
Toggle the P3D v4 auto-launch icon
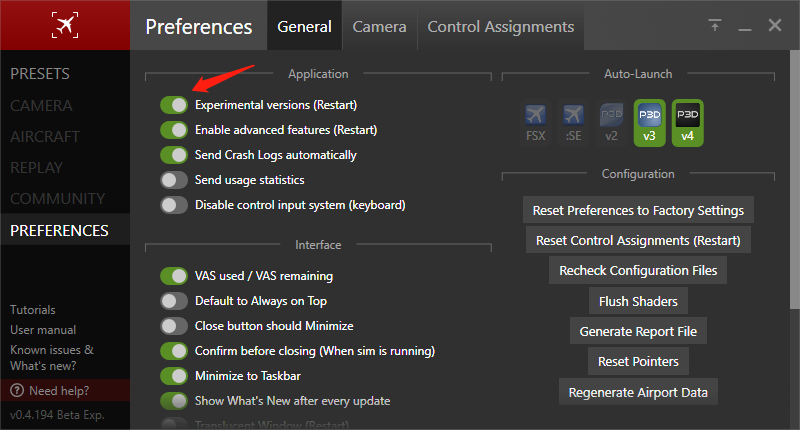[x=688, y=123]
